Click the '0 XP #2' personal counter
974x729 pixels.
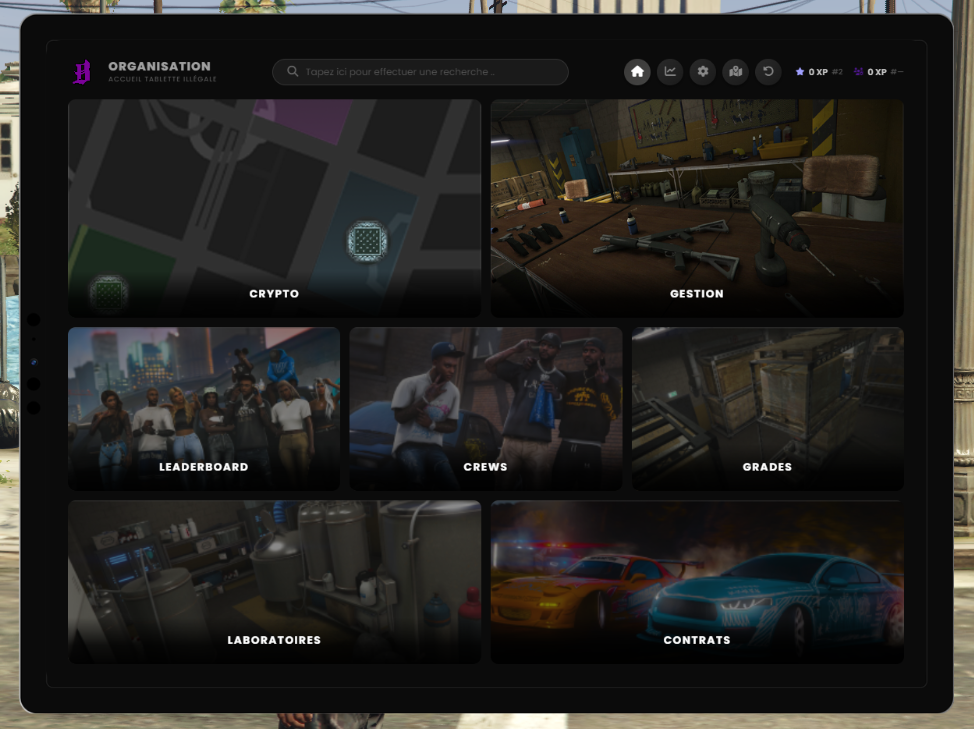[x=819, y=72]
